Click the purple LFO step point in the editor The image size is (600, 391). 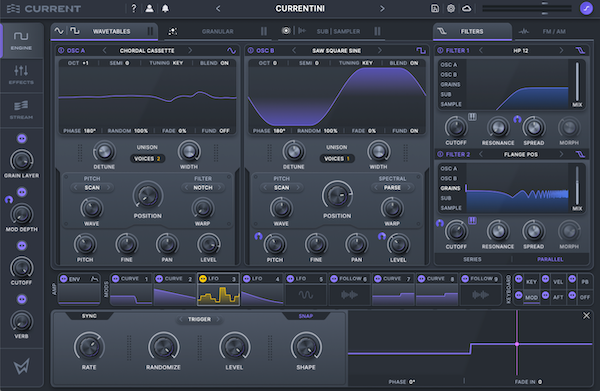click(517, 344)
